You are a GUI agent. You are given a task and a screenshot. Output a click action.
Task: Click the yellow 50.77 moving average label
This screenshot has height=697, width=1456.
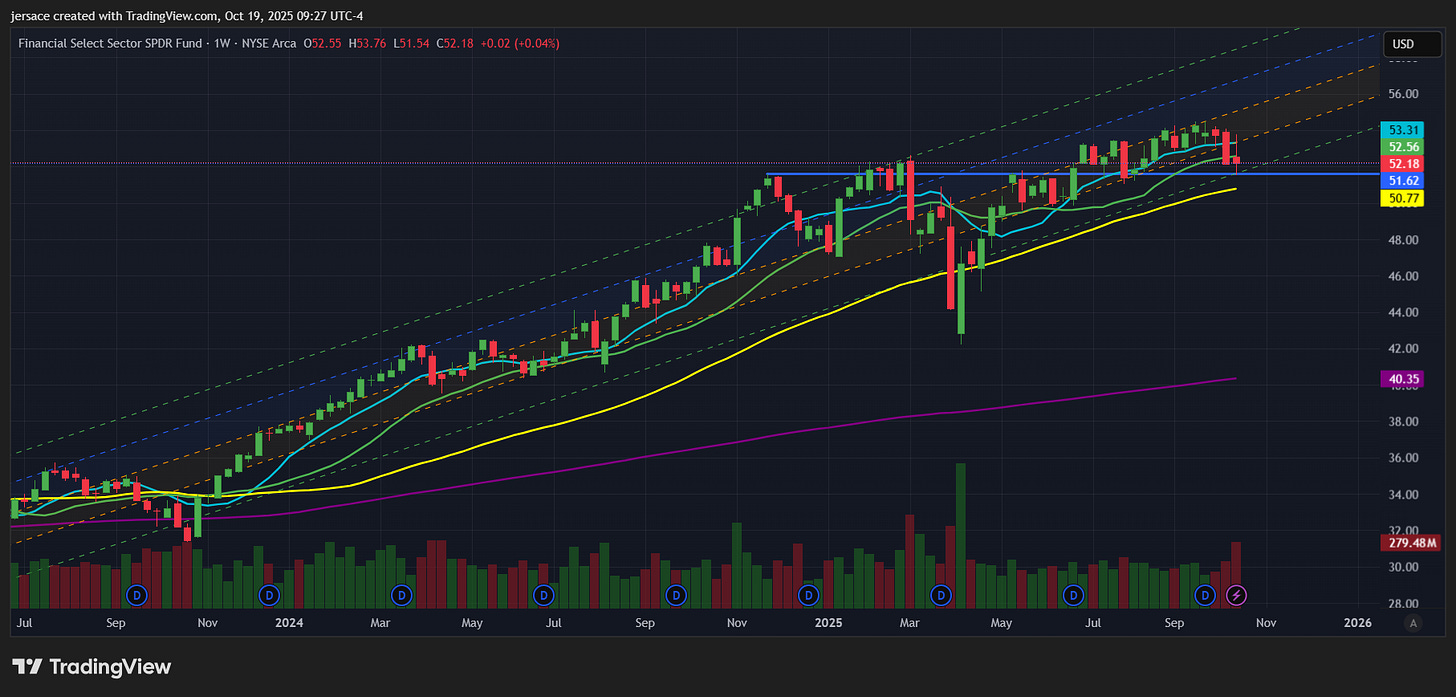point(1404,199)
